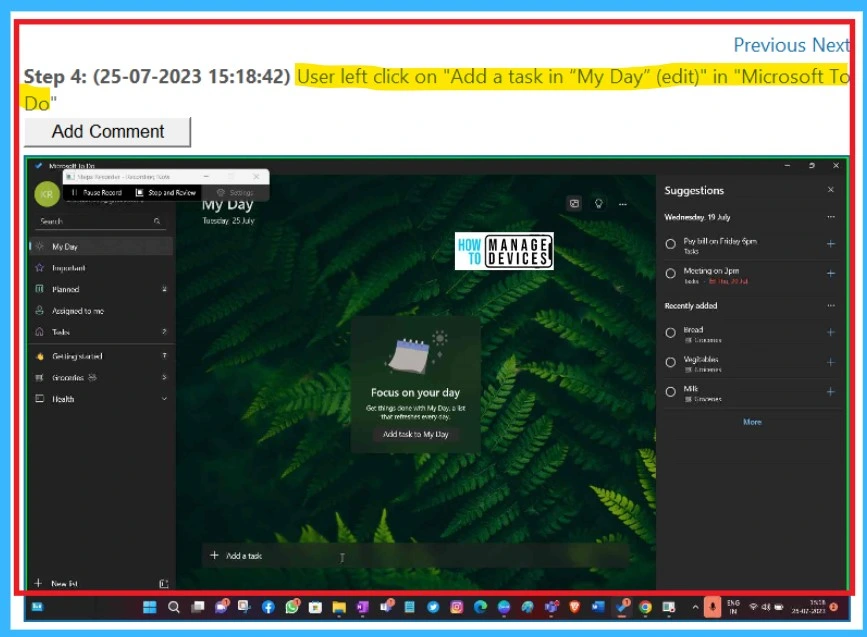Viewport: 867px width, 637px height.
Task: Open Brave browser from the taskbar
Action: pos(574,607)
